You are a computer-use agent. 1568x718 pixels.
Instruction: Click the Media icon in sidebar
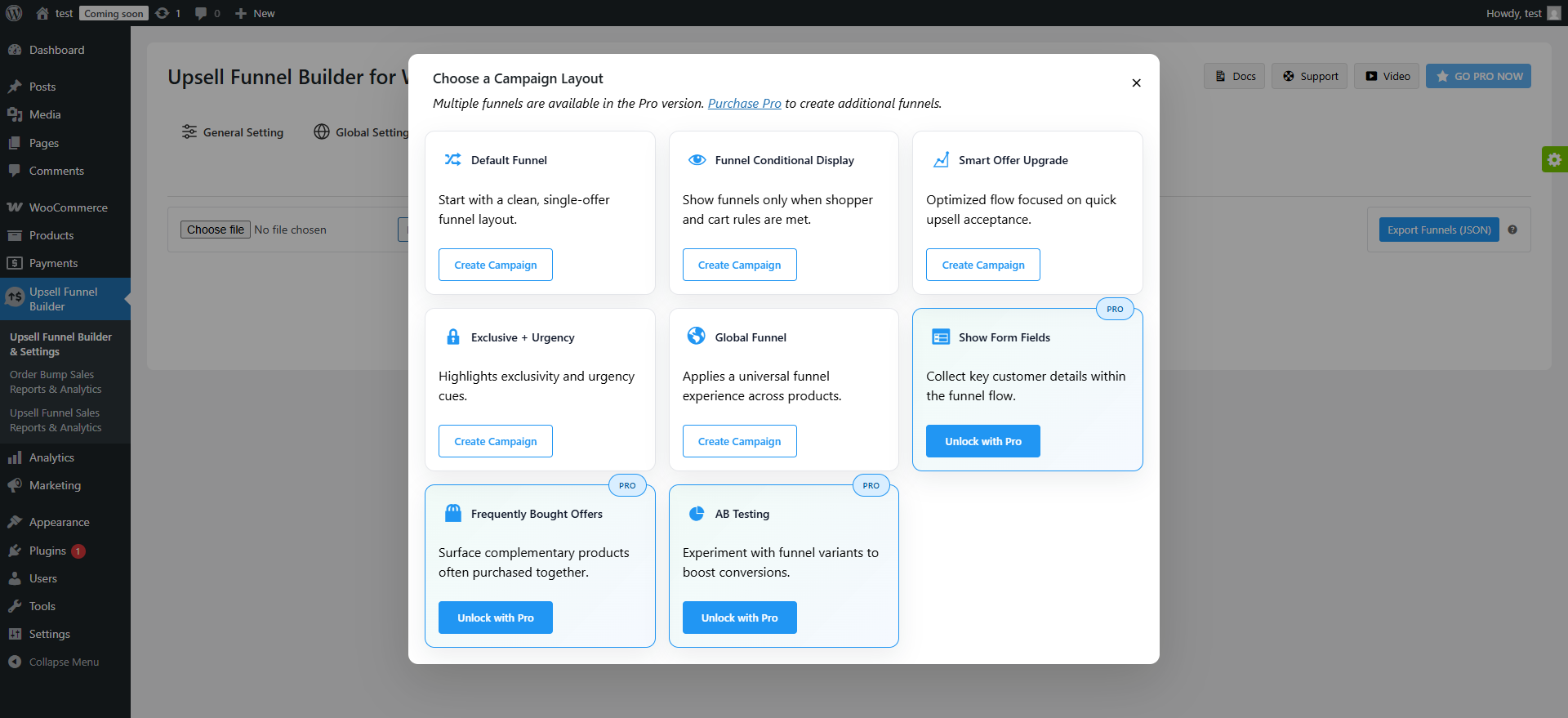pos(15,114)
